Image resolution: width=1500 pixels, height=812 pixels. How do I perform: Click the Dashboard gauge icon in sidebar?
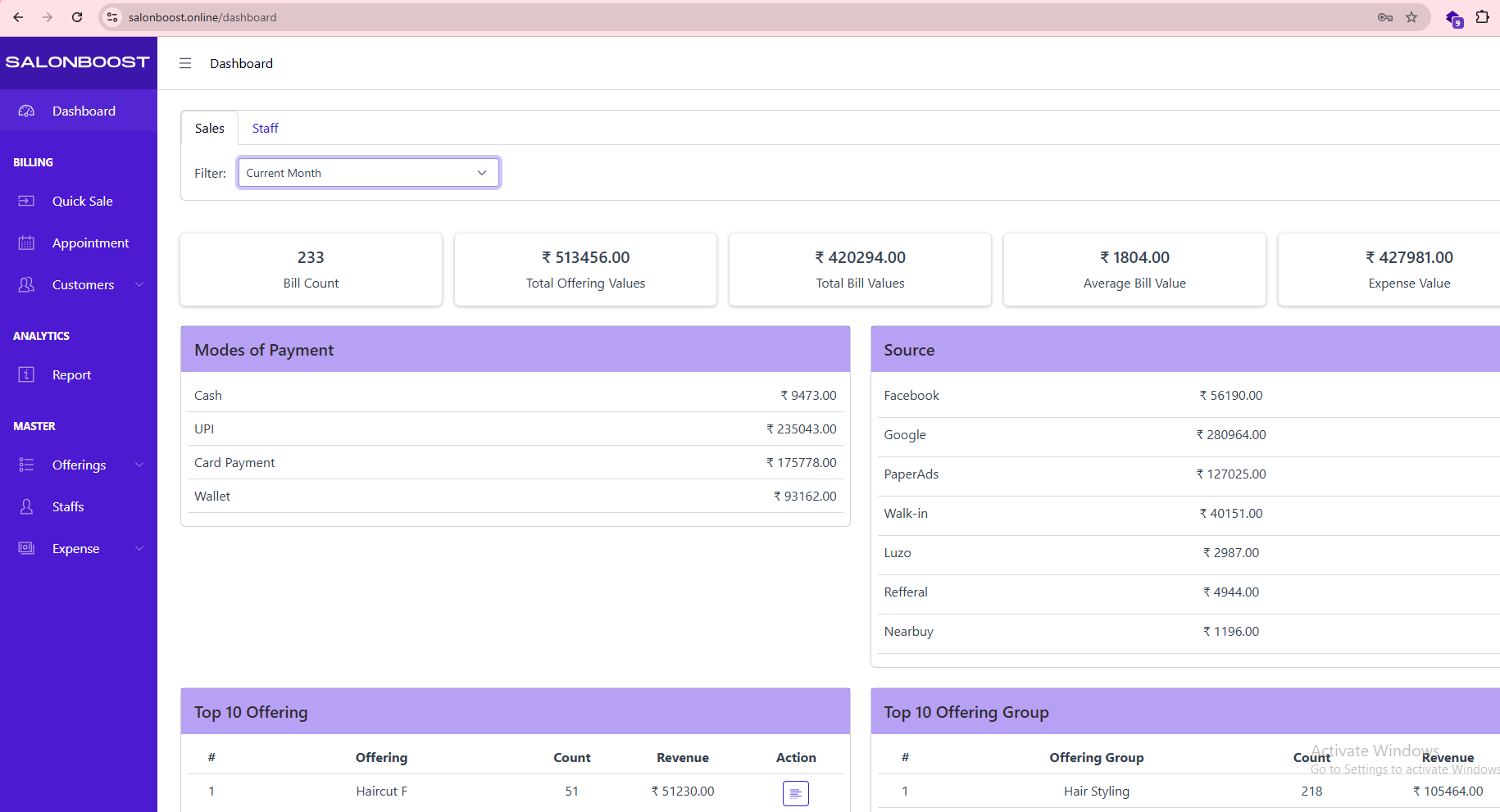[x=26, y=111]
